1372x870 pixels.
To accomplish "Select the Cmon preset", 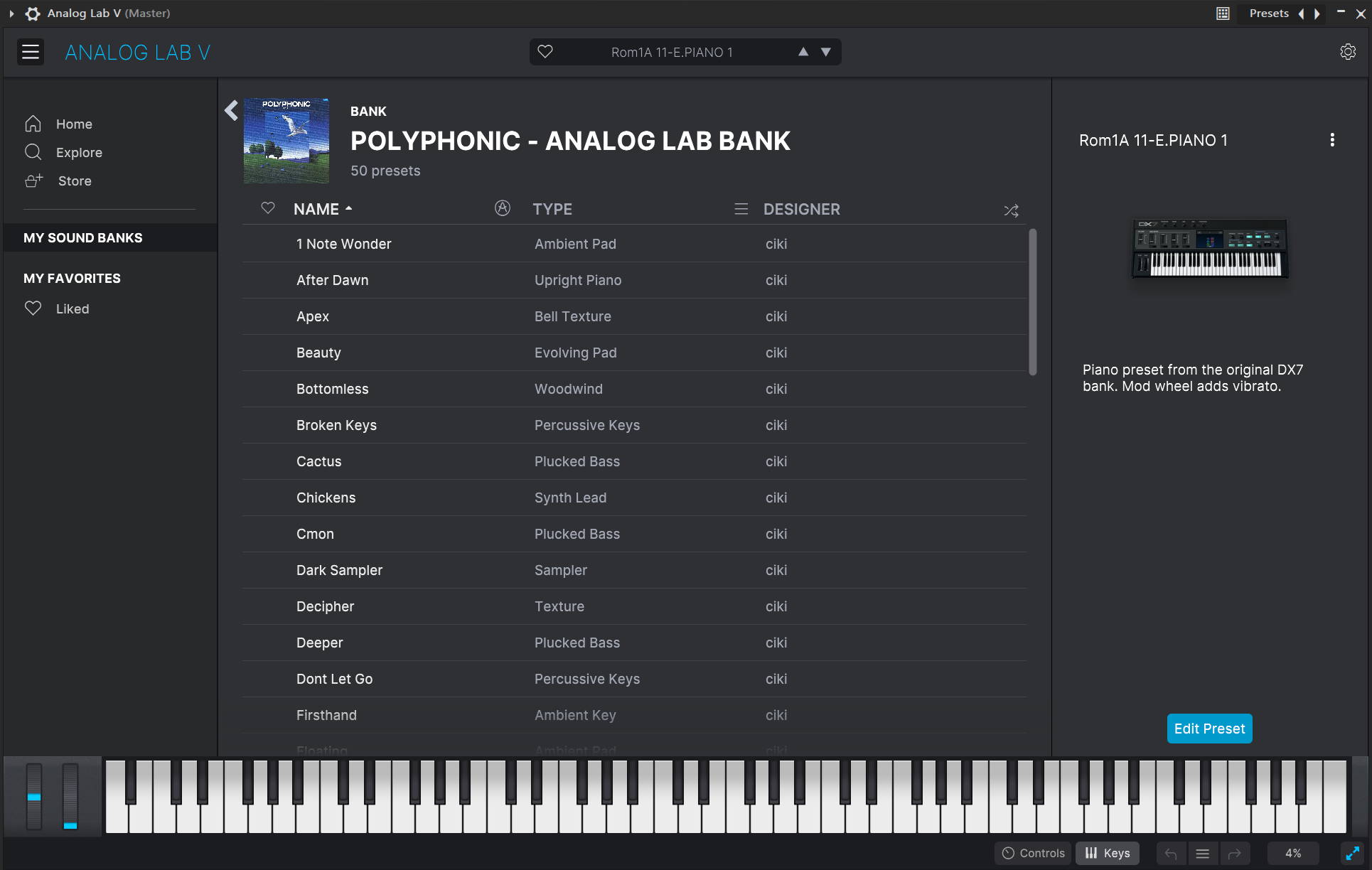I will tap(634, 534).
